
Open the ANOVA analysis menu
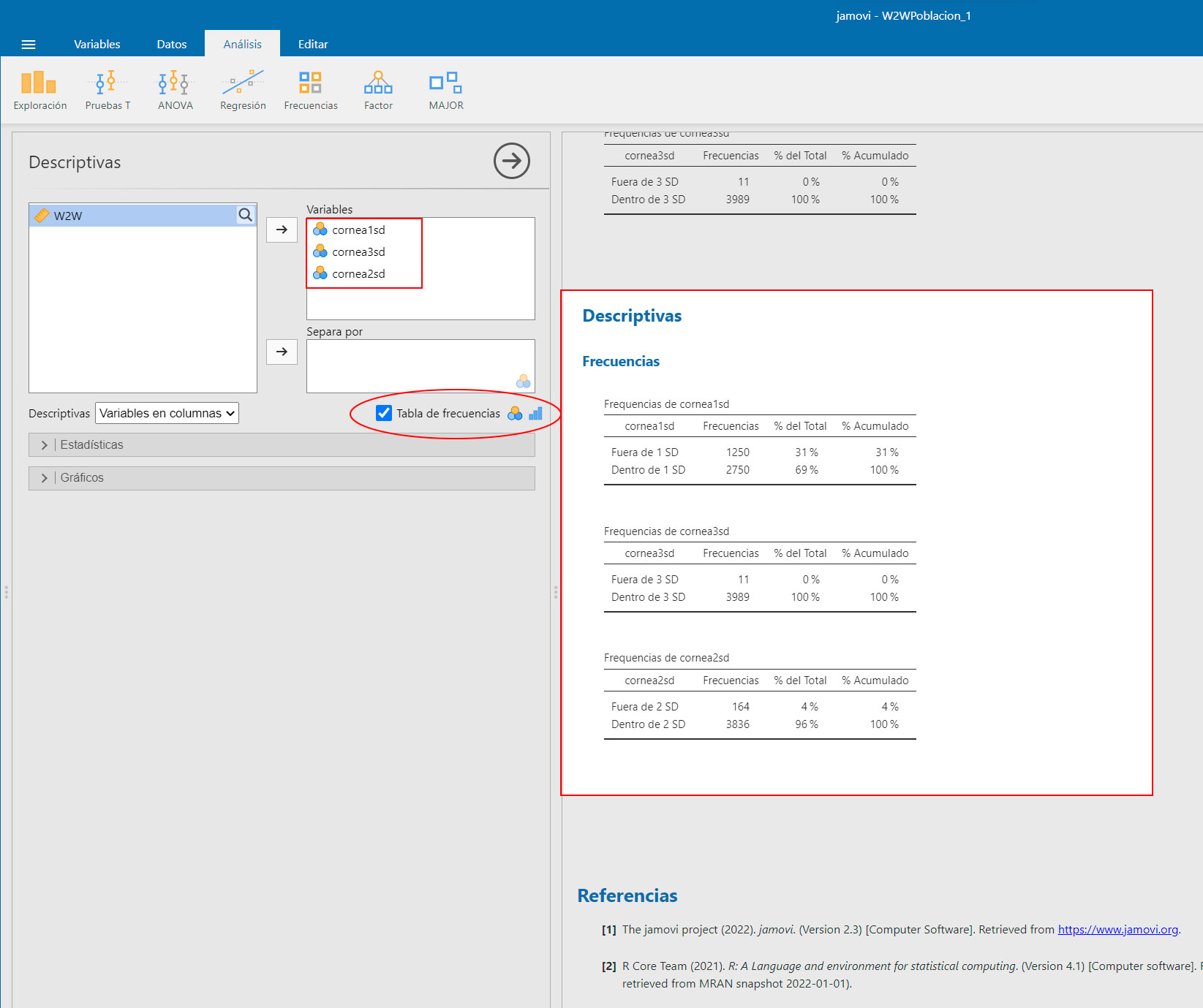[175, 91]
